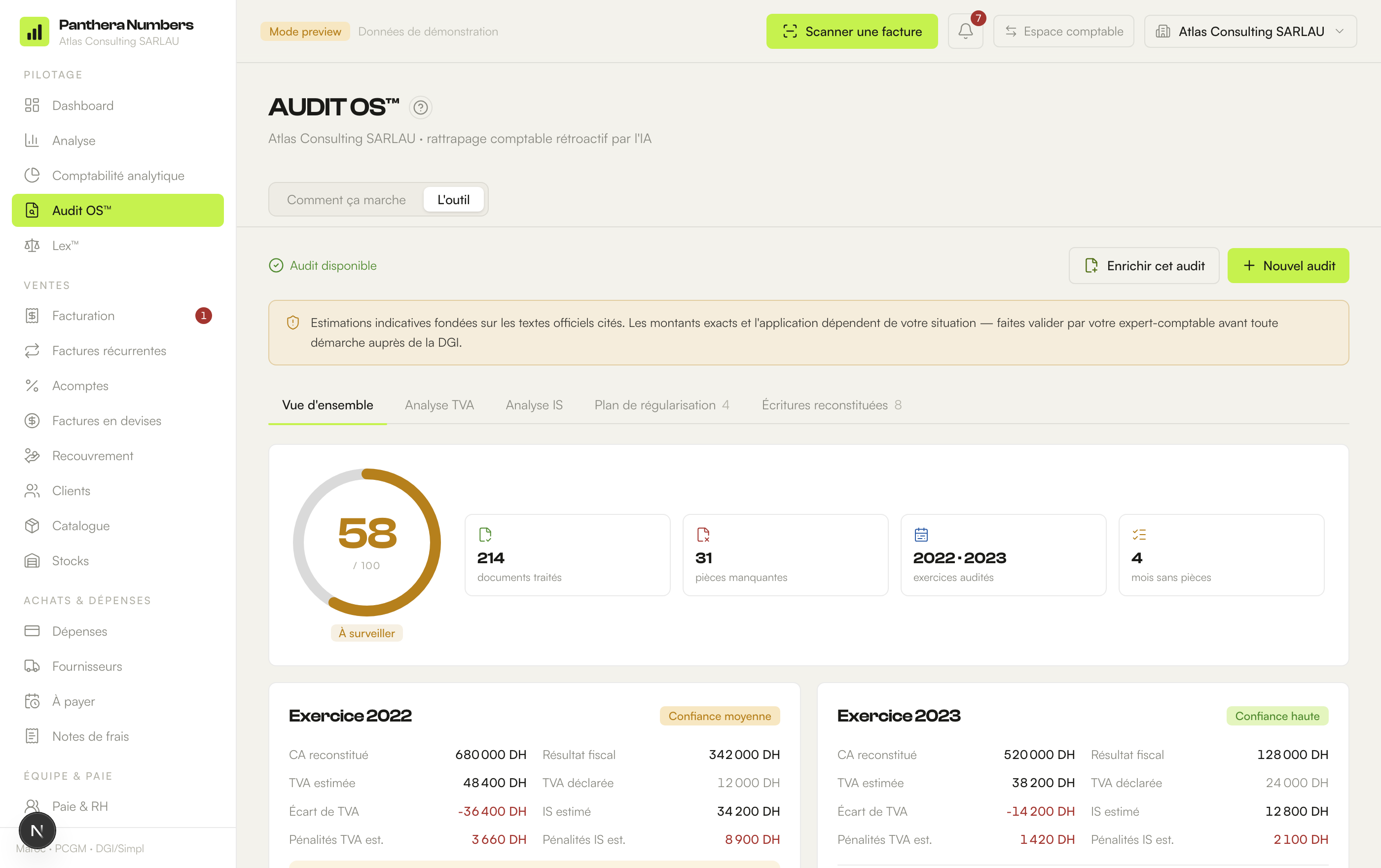
Task: Click the Exercice 2023 heading
Action: 899,716
